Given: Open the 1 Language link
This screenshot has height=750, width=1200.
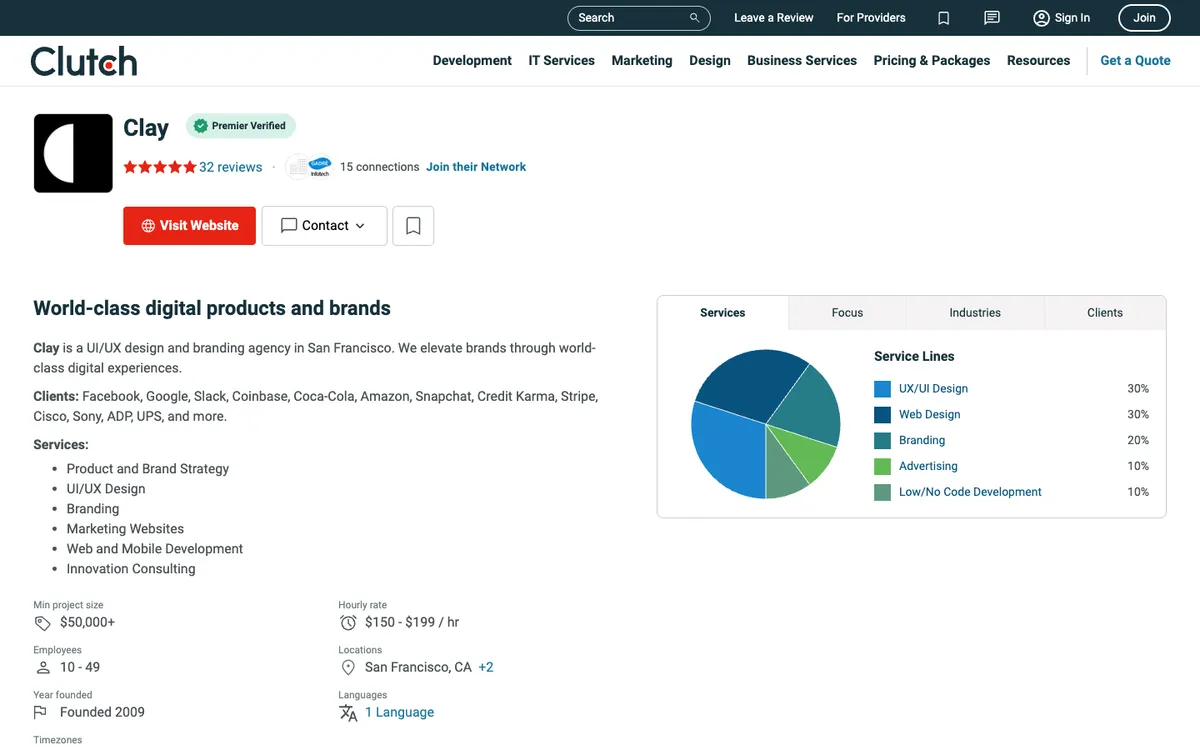Looking at the screenshot, I should 399,713.
